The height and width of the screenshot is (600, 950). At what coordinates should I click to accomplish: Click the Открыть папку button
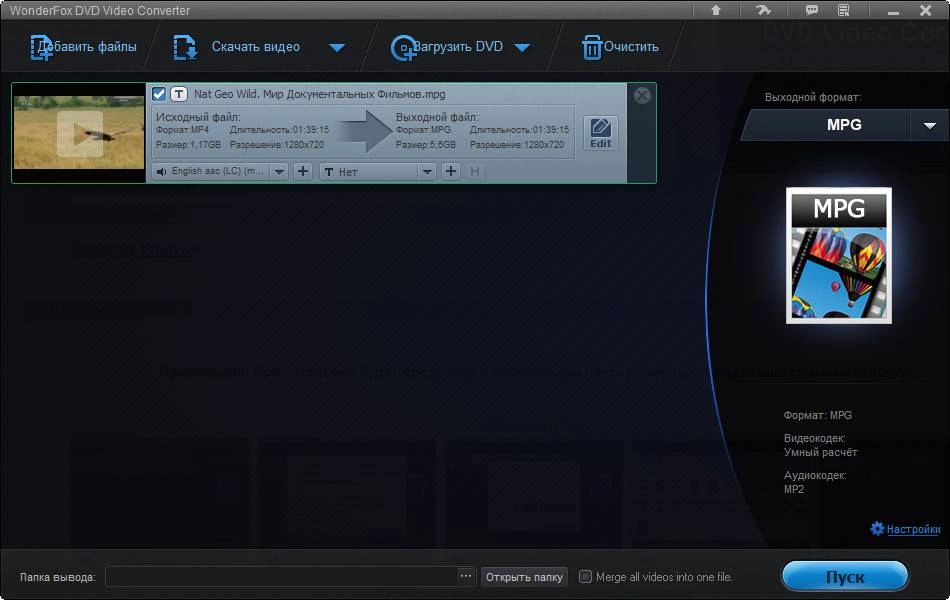(x=524, y=577)
